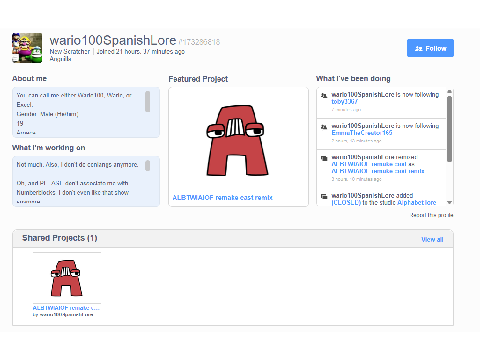Follow wario100SpanishLore using the blue Follow button
Image resolution: width=480 pixels, height=360 pixels.
(430, 48)
